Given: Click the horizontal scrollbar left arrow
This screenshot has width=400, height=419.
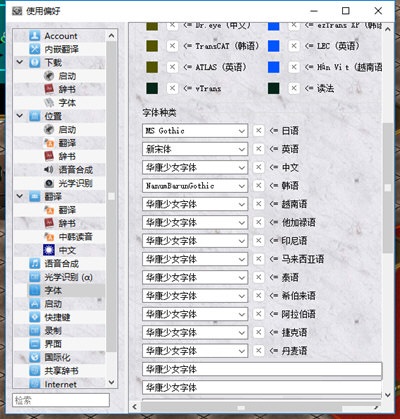Looking at the screenshot, I should pyautogui.click(x=135, y=407).
